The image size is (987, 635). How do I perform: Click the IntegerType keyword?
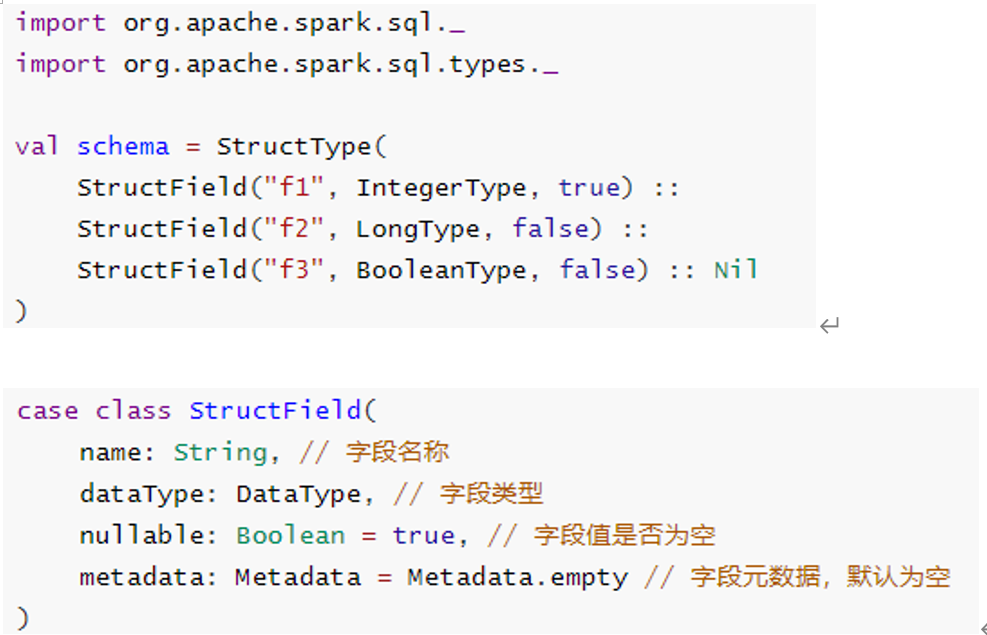[x=441, y=188]
